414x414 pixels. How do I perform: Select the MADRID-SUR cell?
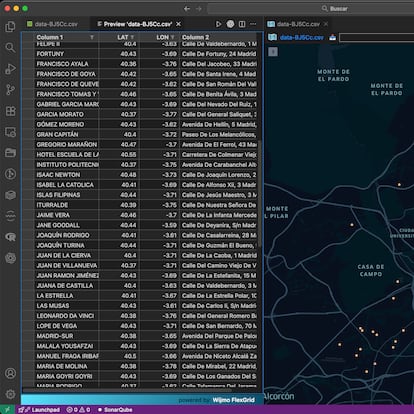[67, 336]
